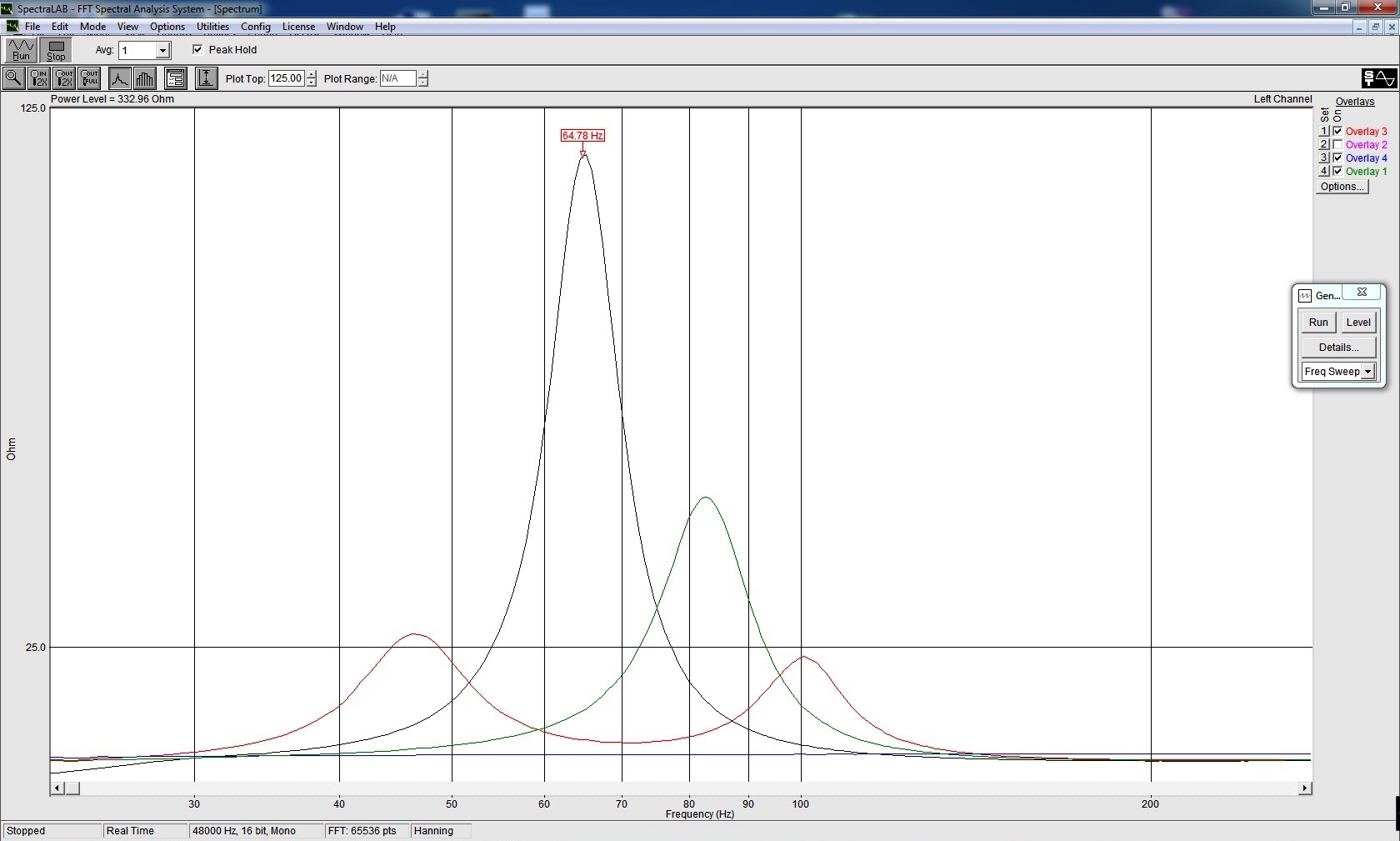
Task: Switch to bar graph display
Action: 145,78
